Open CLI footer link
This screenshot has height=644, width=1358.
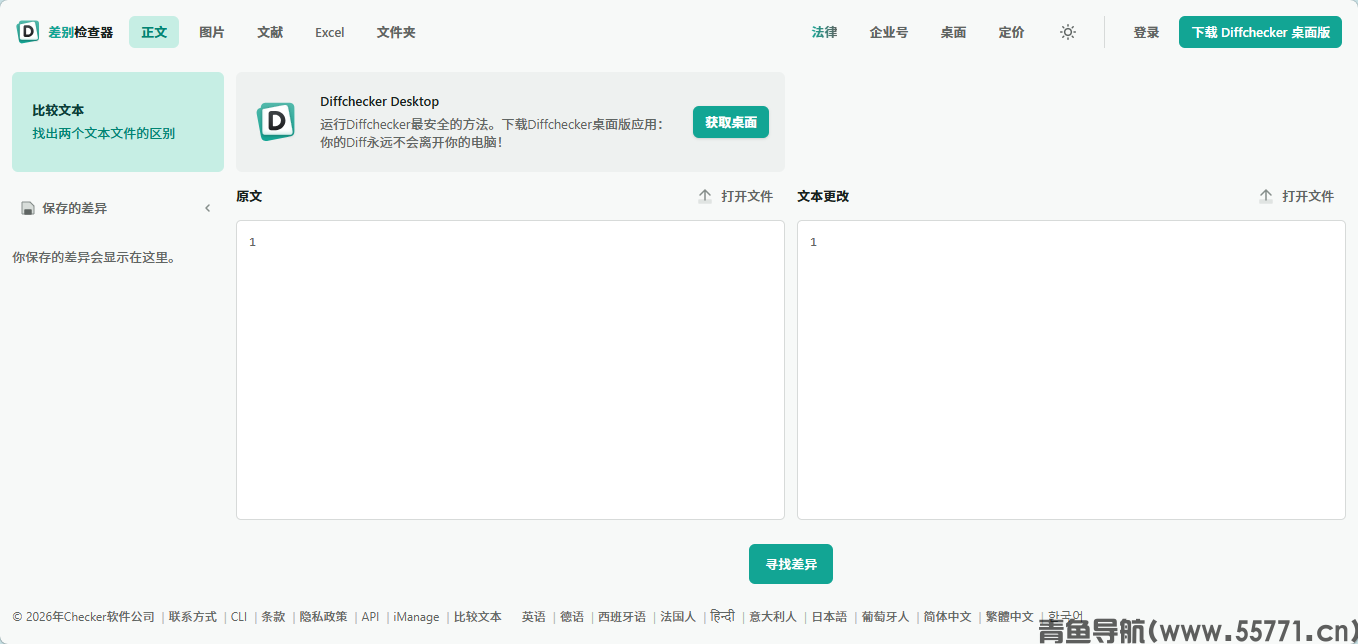coord(239,617)
